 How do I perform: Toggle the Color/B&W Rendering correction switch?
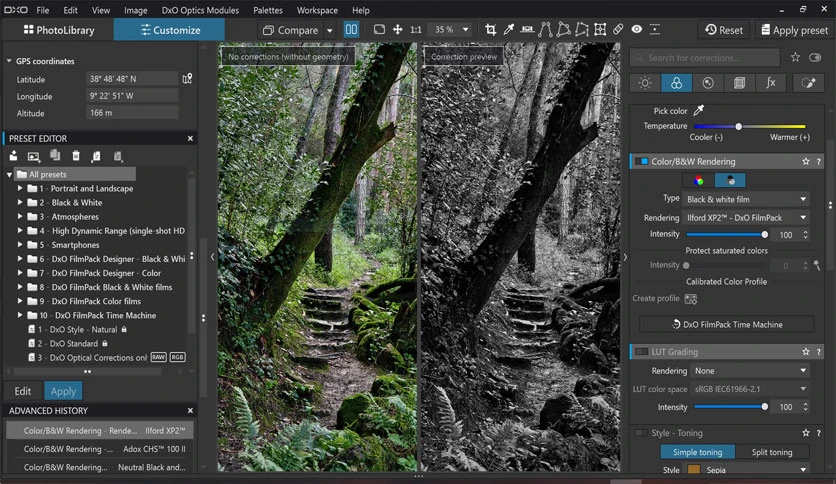point(642,162)
